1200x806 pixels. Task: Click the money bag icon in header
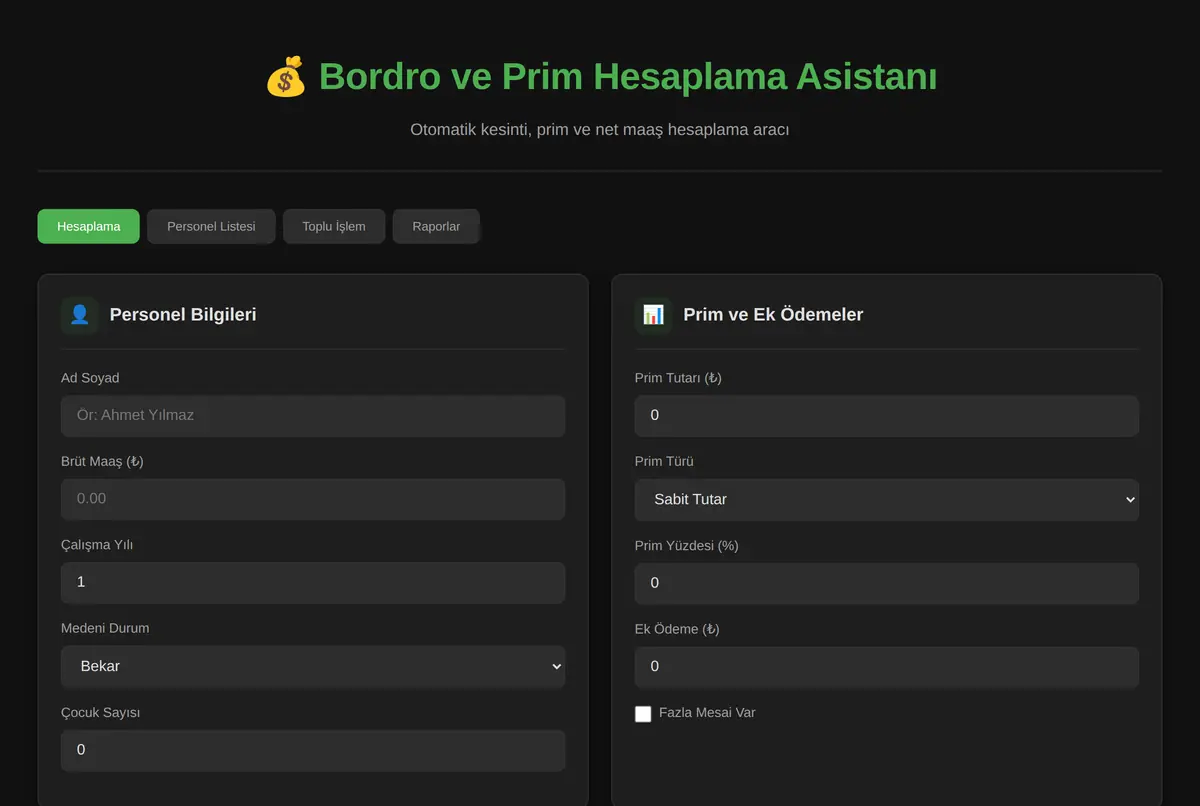click(285, 77)
